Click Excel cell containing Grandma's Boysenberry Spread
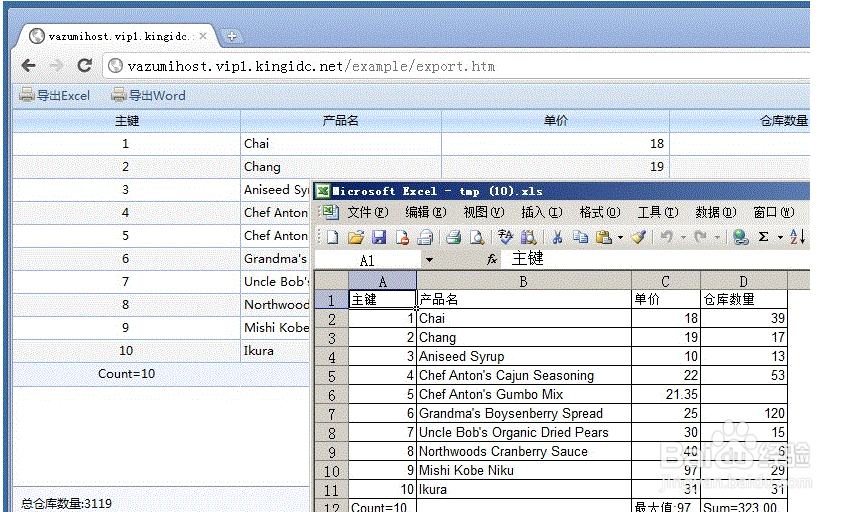Image resolution: width=860 pixels, height=512 pixels. coord(524,413)
